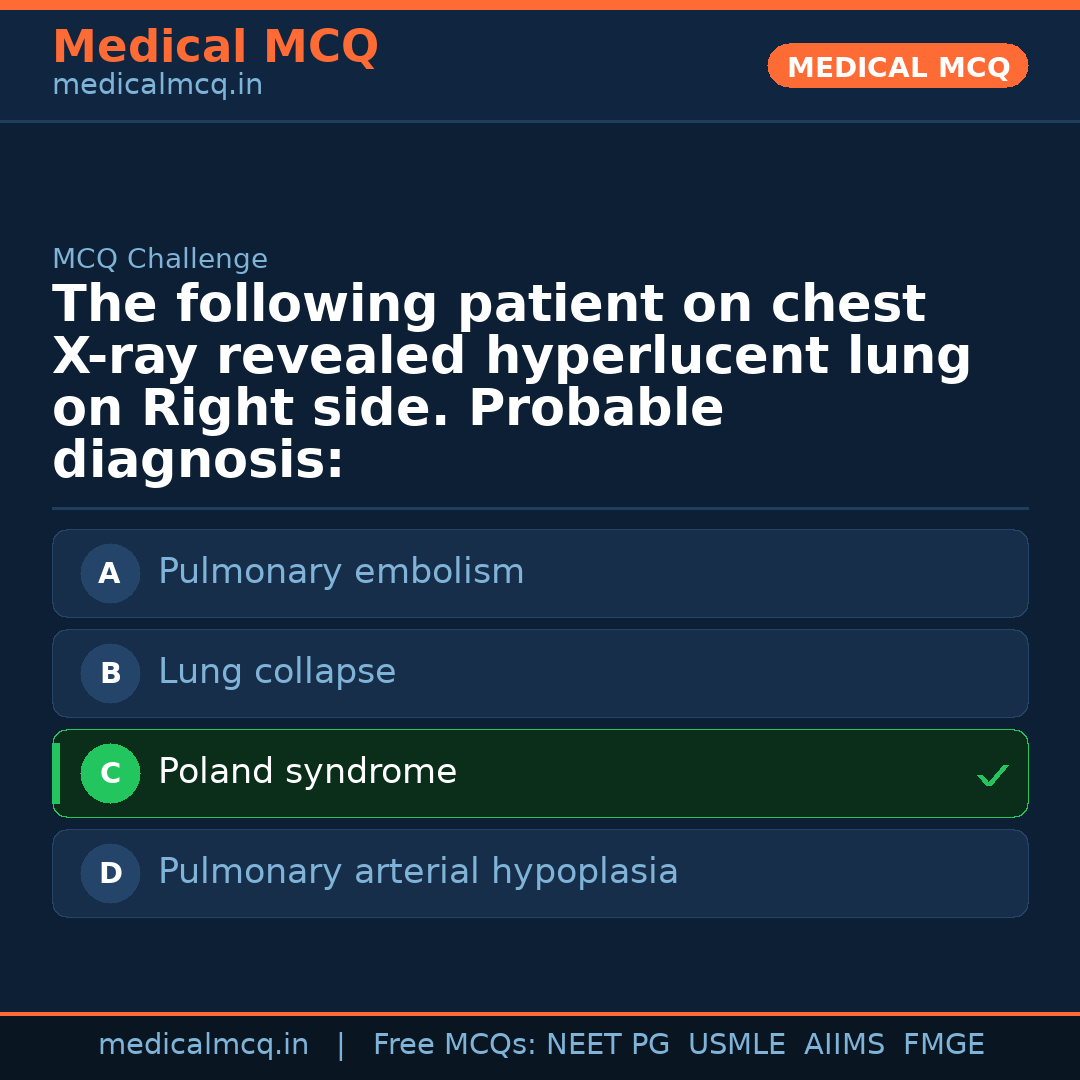Select the letter A option circle

coord(110,574)
